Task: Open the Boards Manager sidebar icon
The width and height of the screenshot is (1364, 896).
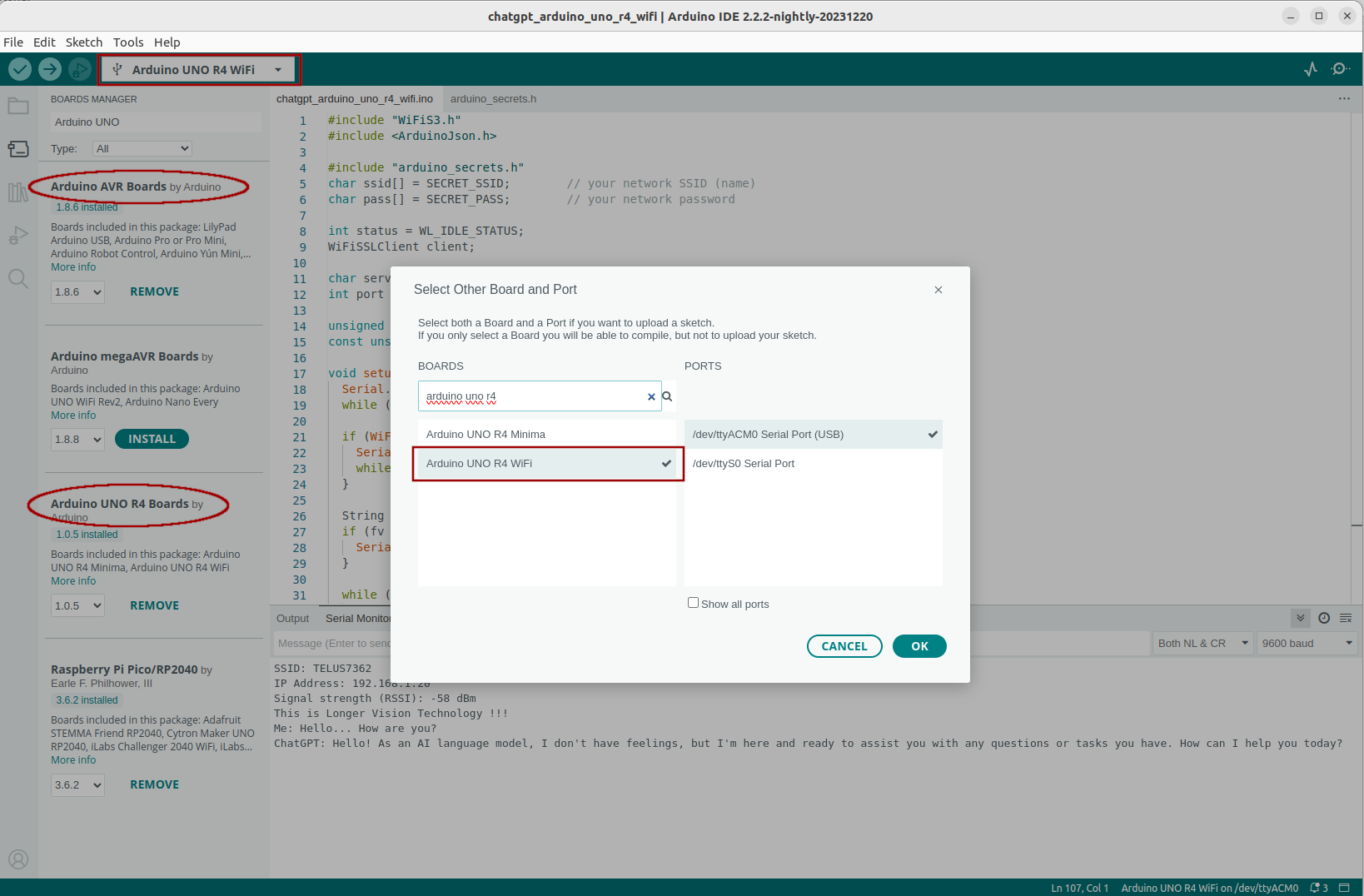Action: (18, 149)
